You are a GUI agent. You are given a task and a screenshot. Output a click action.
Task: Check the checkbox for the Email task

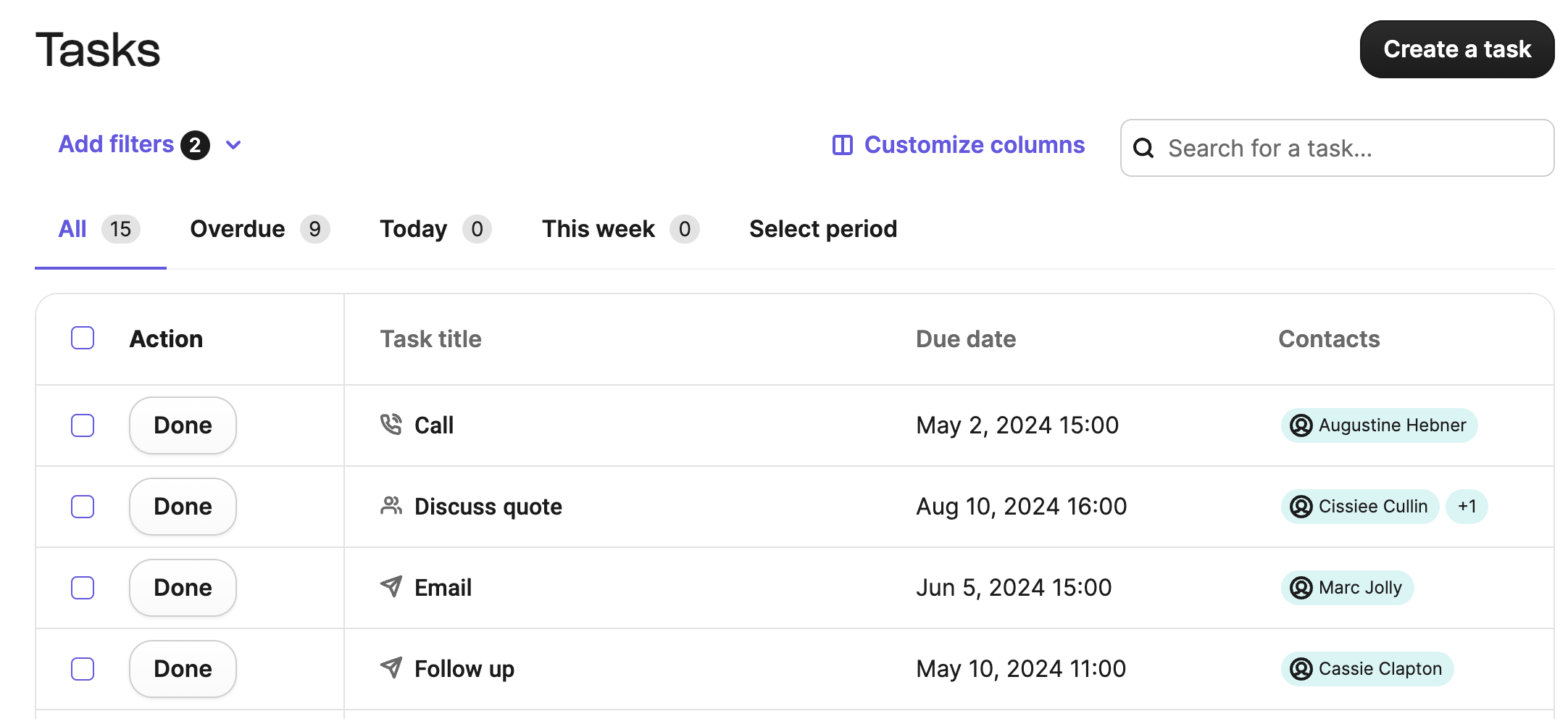pos(83,588)
